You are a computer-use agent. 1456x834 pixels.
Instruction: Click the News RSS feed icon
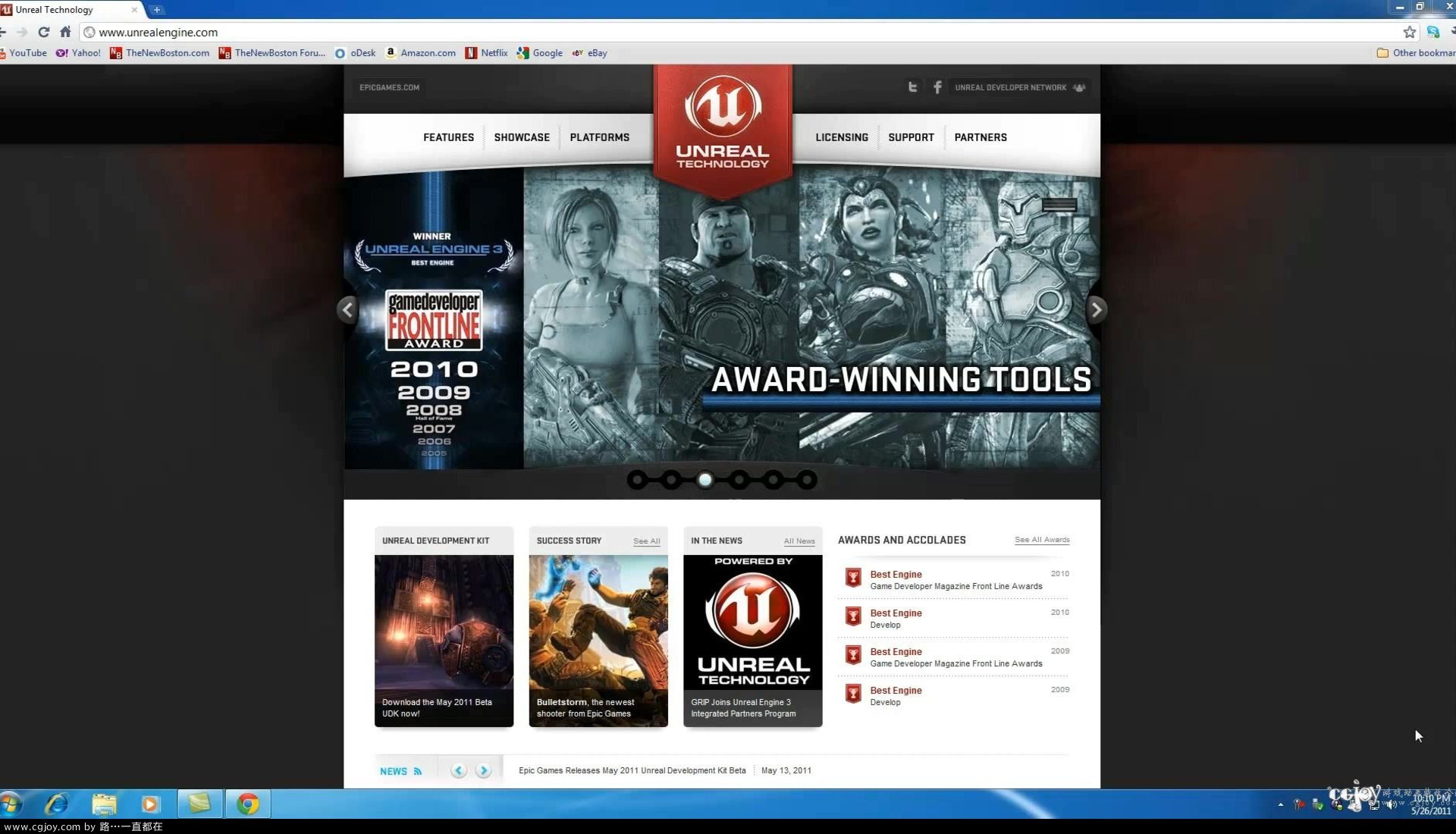pyautogui.click(x=418, y=771)
